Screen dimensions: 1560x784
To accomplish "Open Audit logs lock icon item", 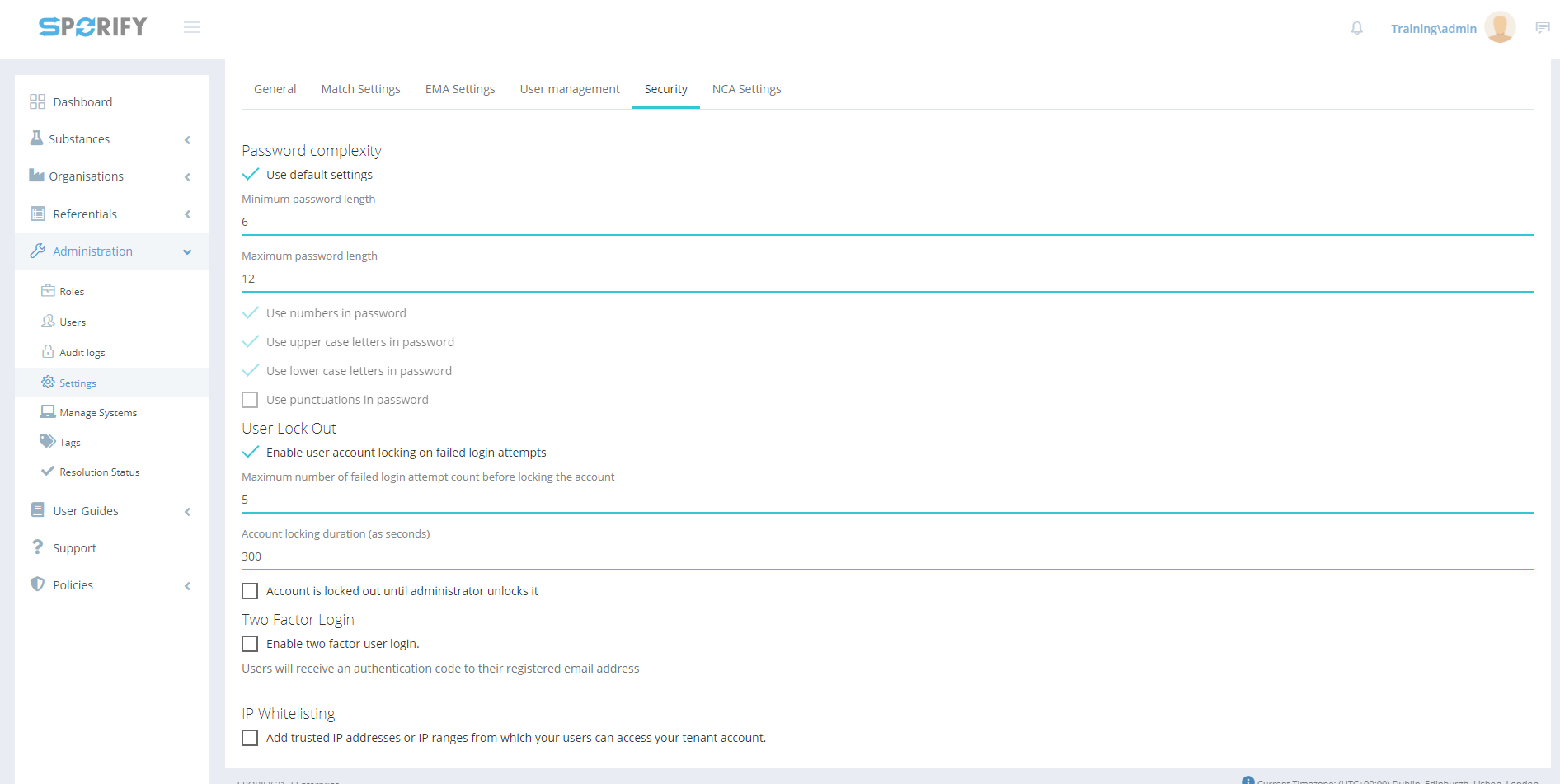I will pos(49,352).
